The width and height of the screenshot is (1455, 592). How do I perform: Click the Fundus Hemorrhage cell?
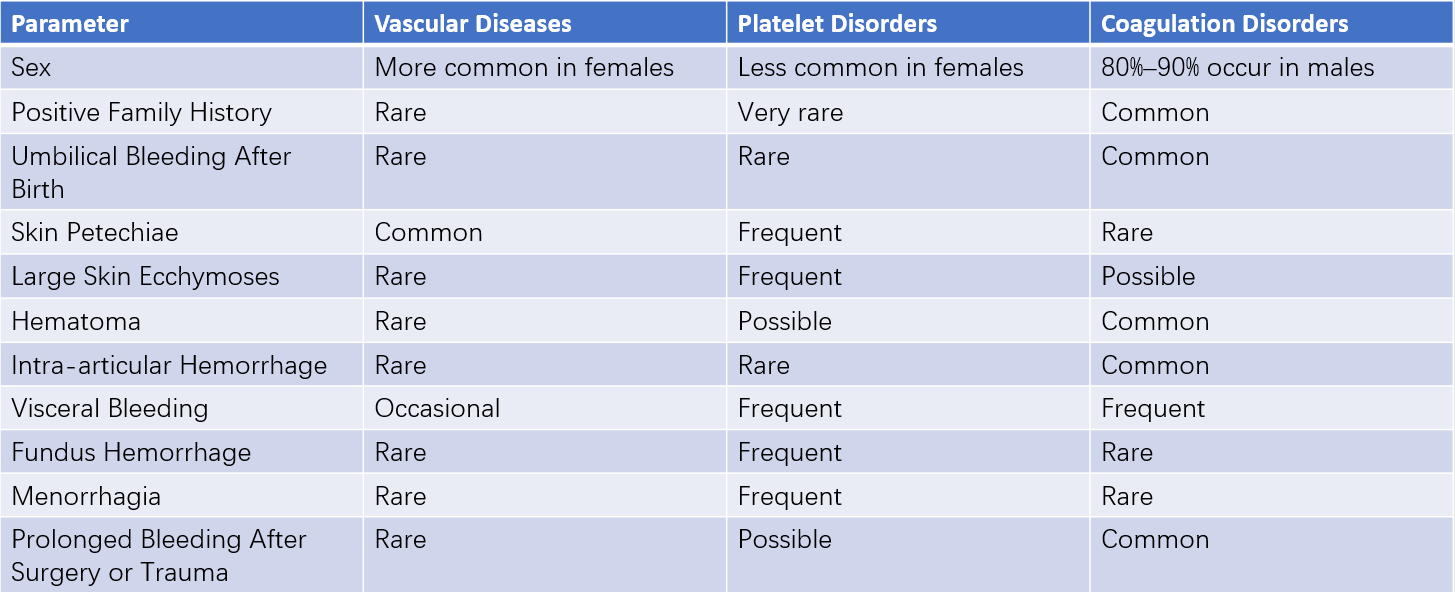182,452
